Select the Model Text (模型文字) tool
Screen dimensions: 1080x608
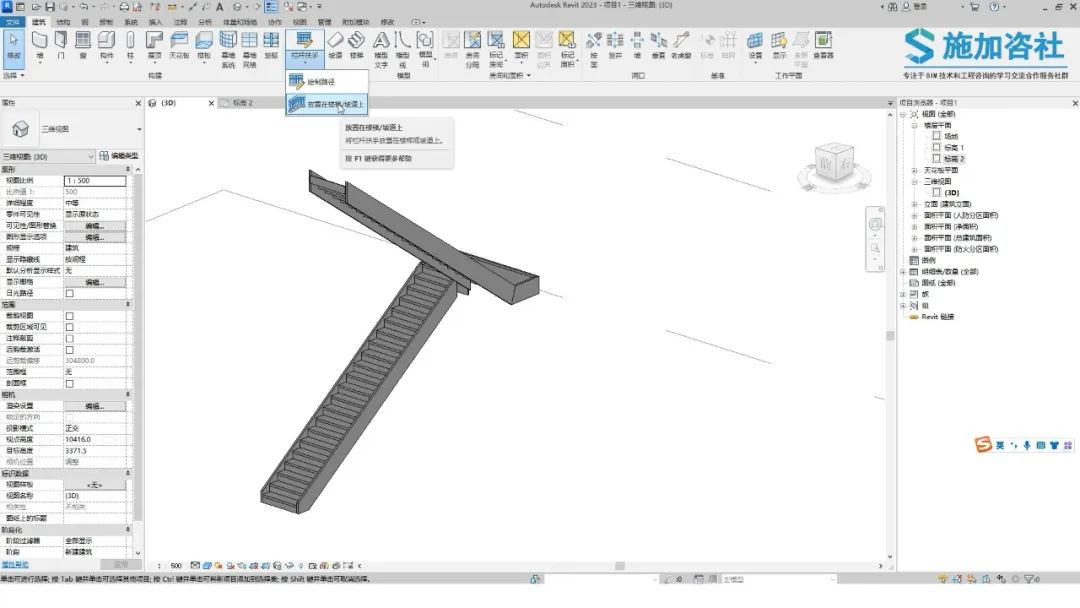381,50
